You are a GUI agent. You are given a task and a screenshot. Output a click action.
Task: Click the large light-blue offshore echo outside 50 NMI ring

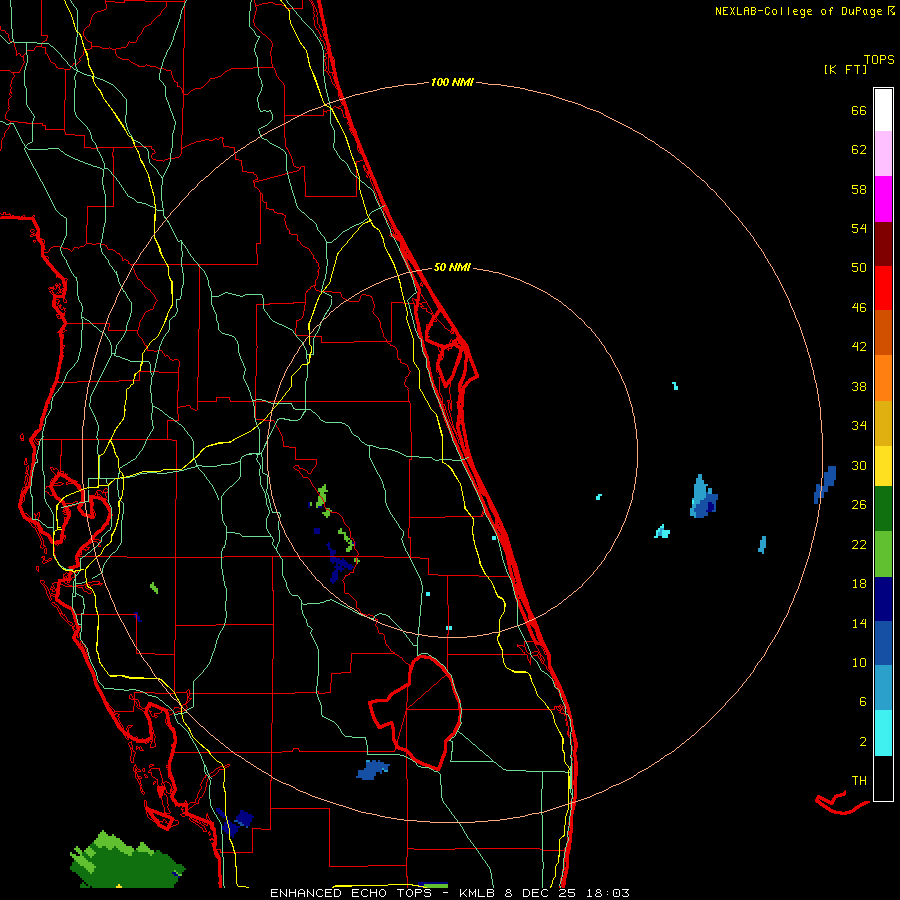[x=703, y=498]
